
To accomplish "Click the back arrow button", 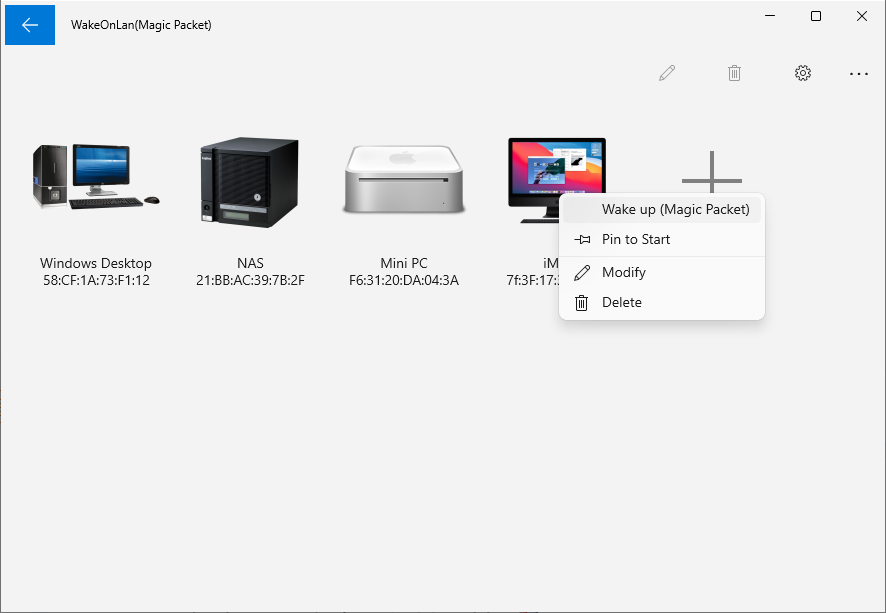I will pyautogui.click(x=29, y=24).
